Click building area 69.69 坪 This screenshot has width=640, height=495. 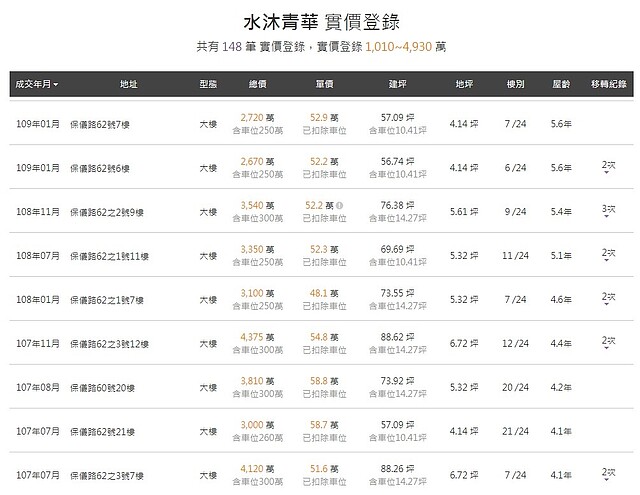(398, 249)
